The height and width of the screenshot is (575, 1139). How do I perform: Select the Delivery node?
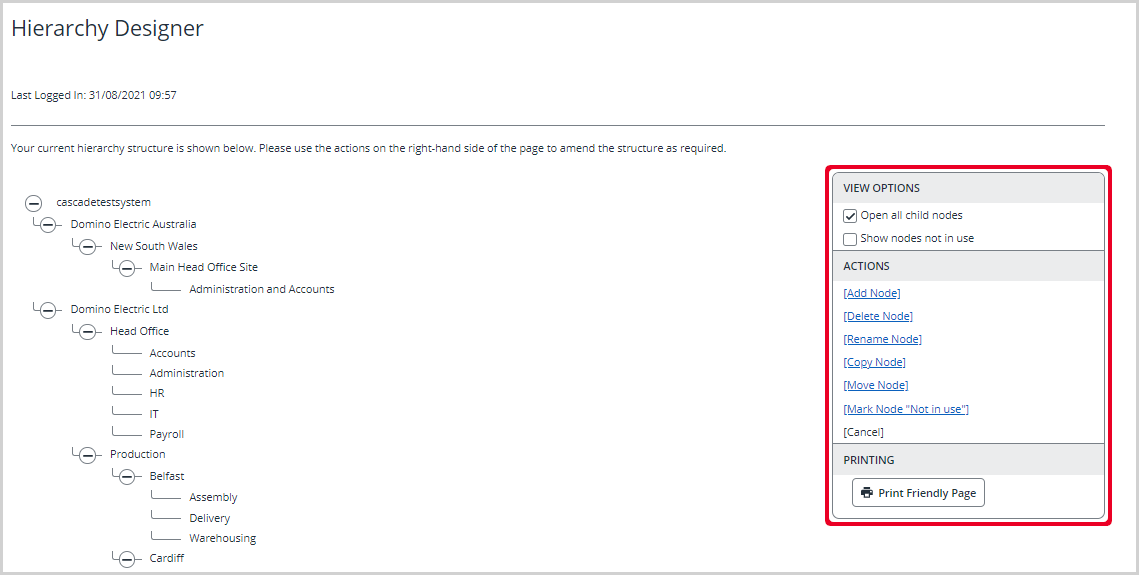tap(209, 518)
